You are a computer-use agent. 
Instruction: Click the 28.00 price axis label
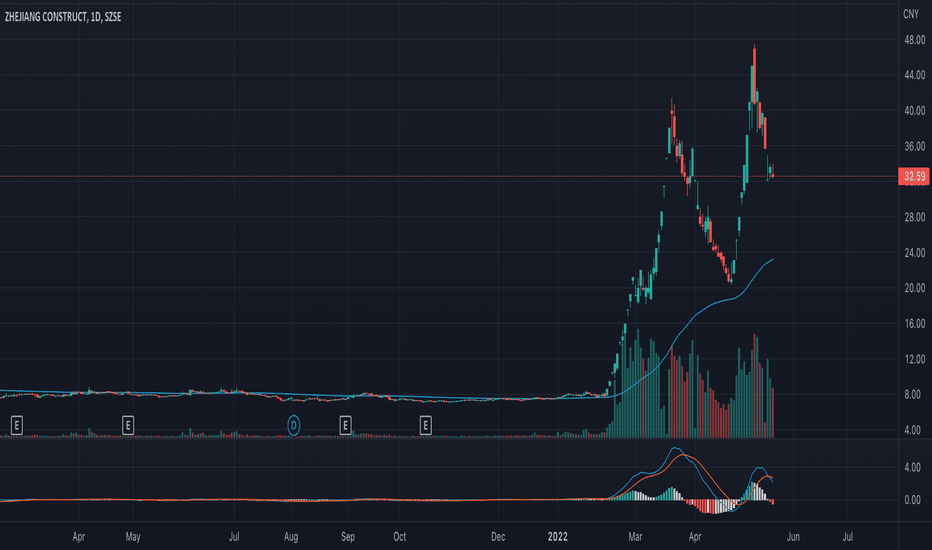click(x=914, y=217)
